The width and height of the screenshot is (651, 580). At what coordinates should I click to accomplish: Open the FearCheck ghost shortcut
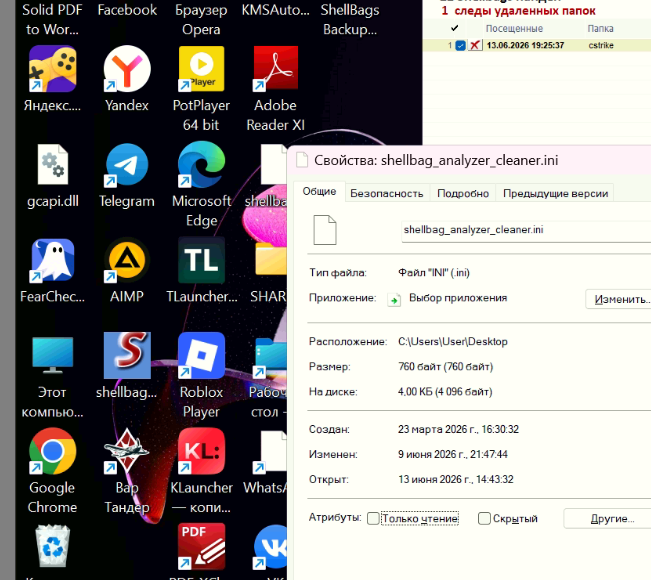[52, 260]
